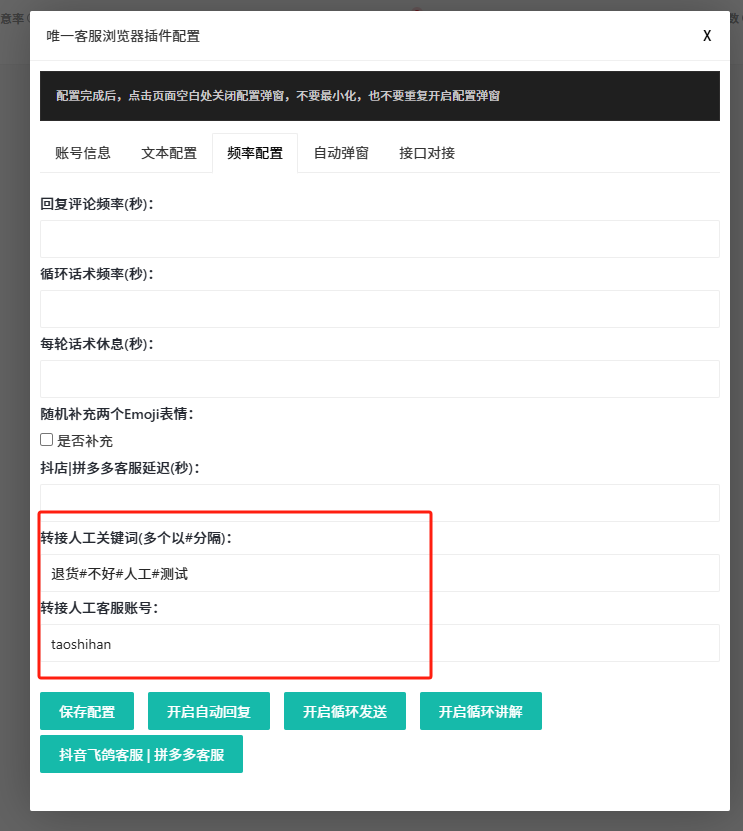The height and width of the screenshot is (831, 743).
Task: Edit the 转接人工客服账号 field containing taoshihan
Action: pos(379,643)
